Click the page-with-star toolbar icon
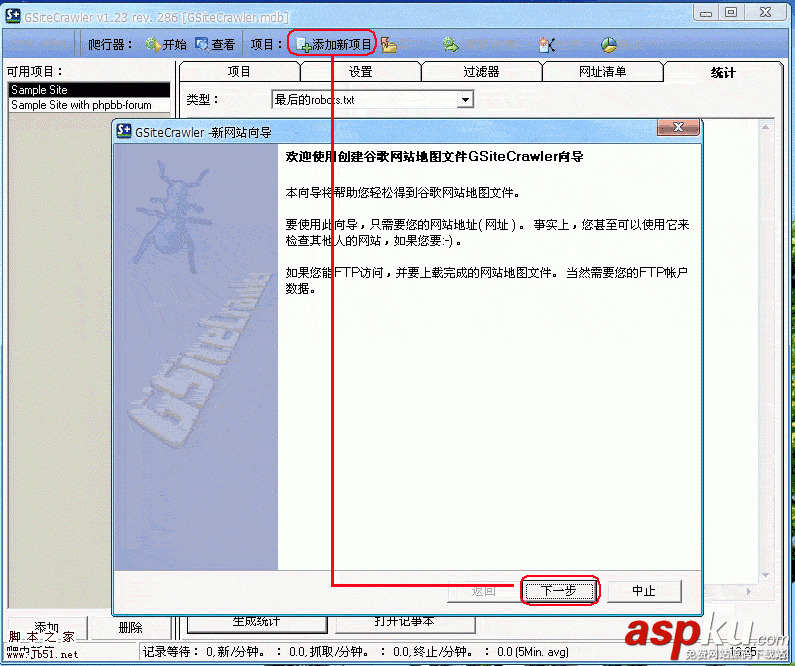This screenshot has height=666, width=795. [547, 45]
